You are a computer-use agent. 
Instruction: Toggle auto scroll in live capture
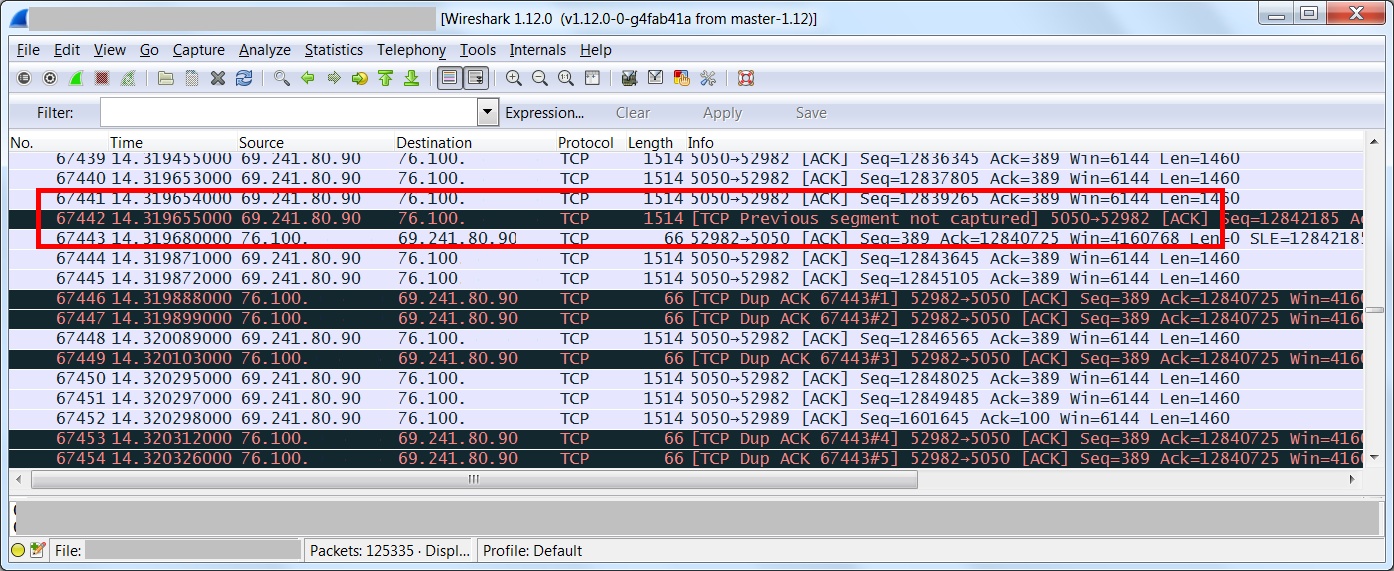tap(476, 78)
